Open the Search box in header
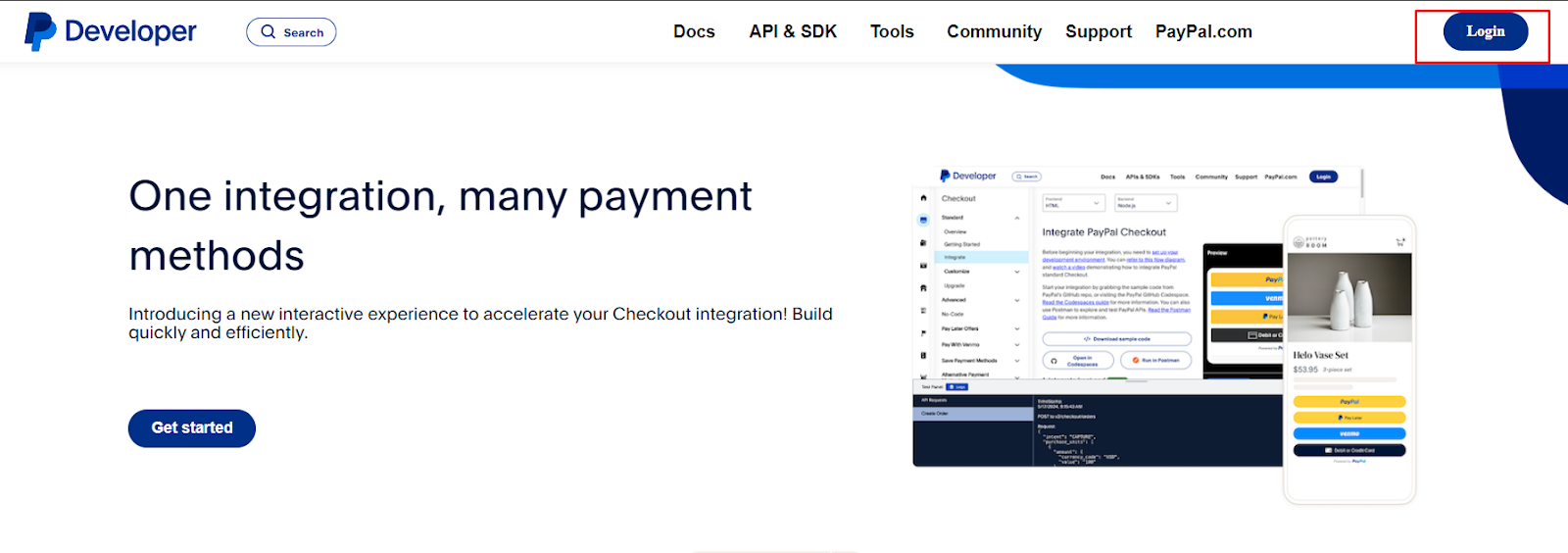 pos(291,32)
